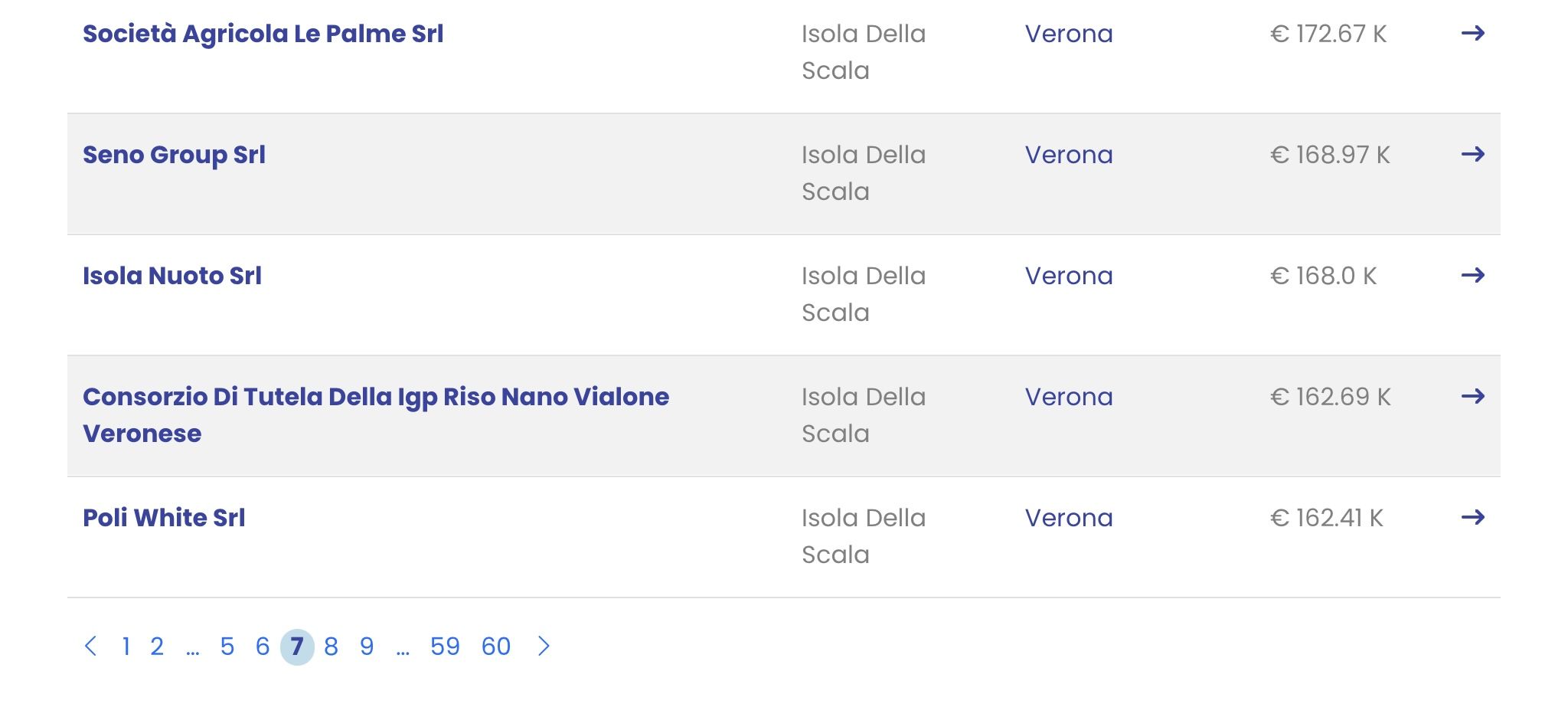Select Verona link in Seno Group row
This screenshot has width=1568, height=717.
click(x=1069, y=155)
